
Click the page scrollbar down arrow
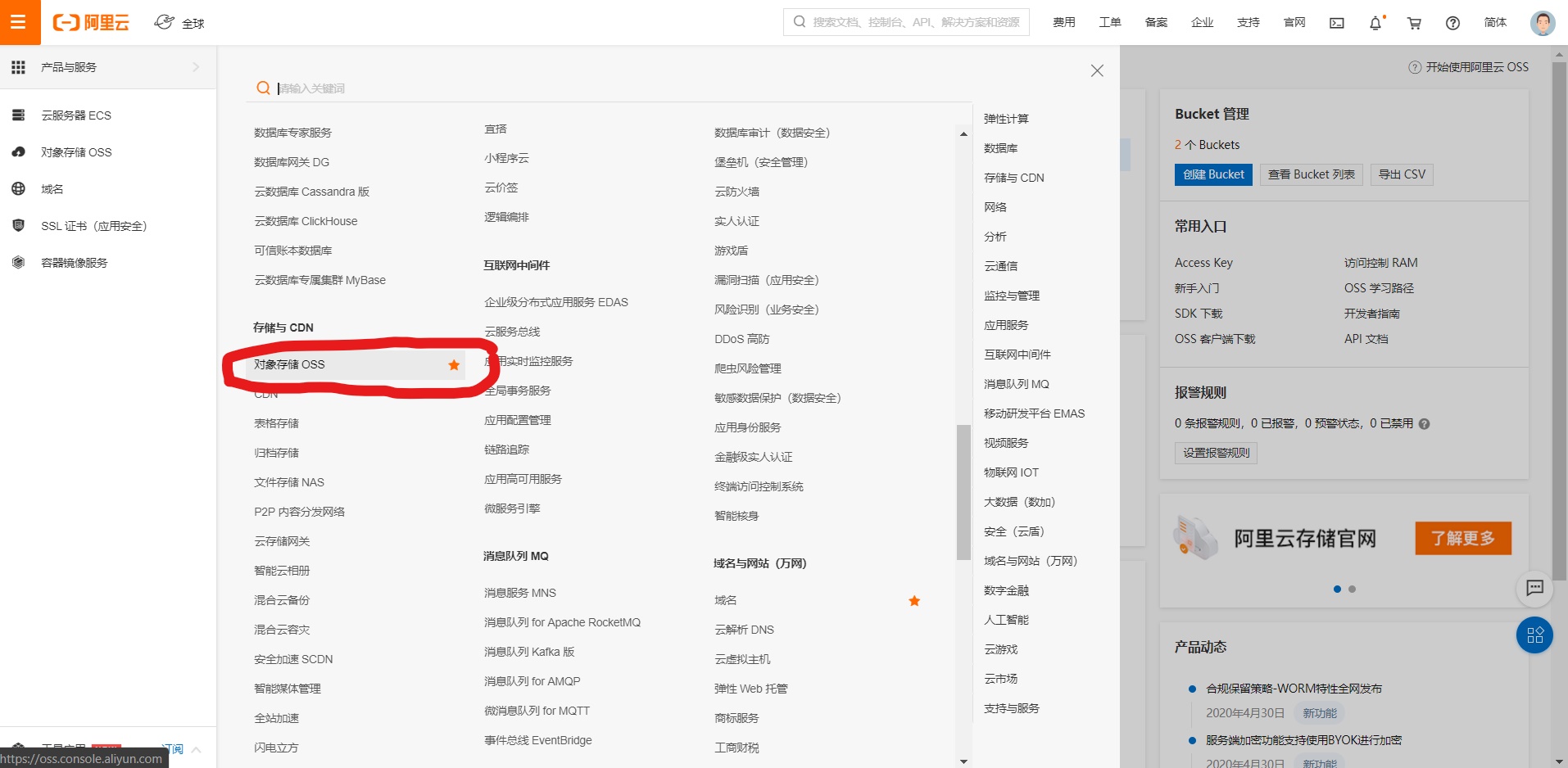1560,761
